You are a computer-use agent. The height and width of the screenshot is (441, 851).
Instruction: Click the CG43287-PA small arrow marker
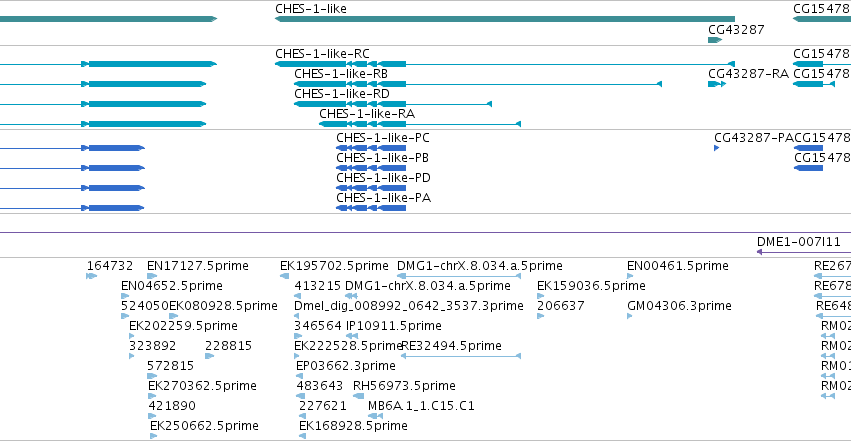(x=716, y=148)
